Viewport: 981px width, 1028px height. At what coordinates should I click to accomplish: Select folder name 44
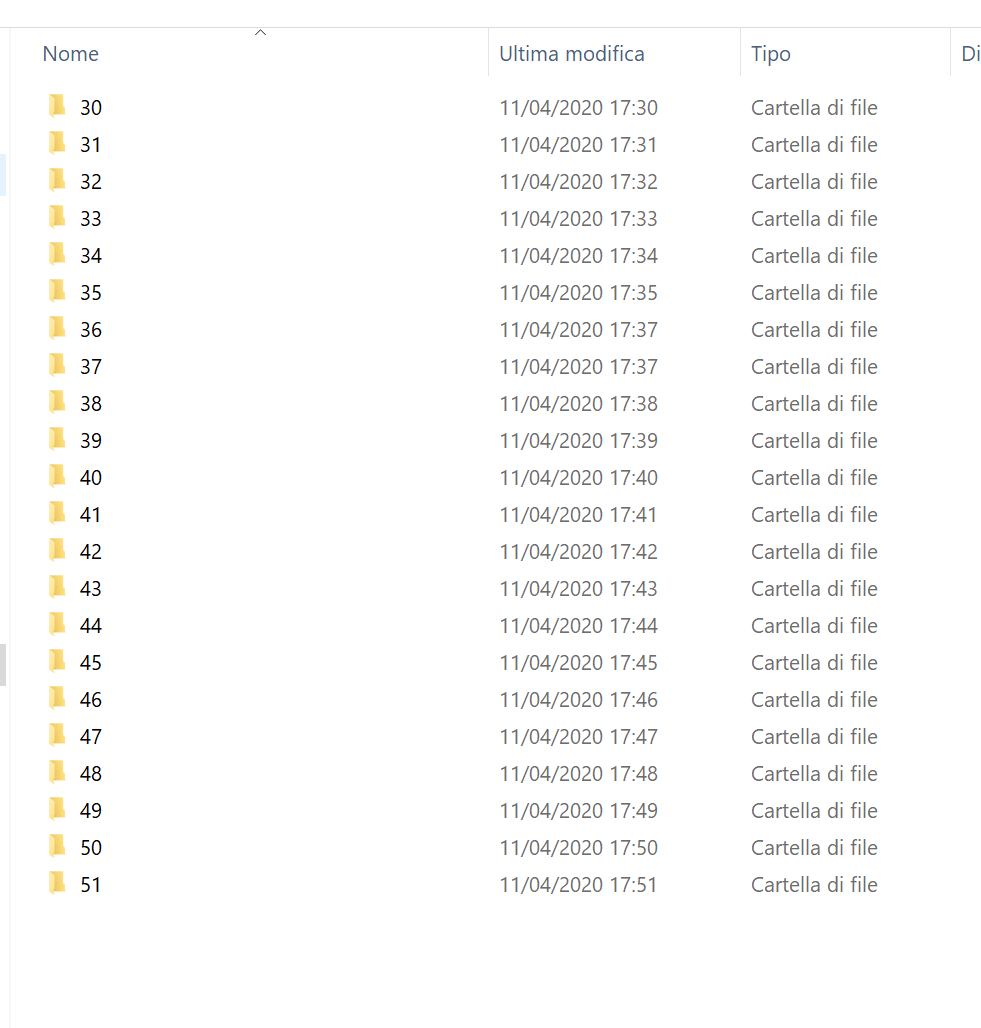[x=90, y=625]
